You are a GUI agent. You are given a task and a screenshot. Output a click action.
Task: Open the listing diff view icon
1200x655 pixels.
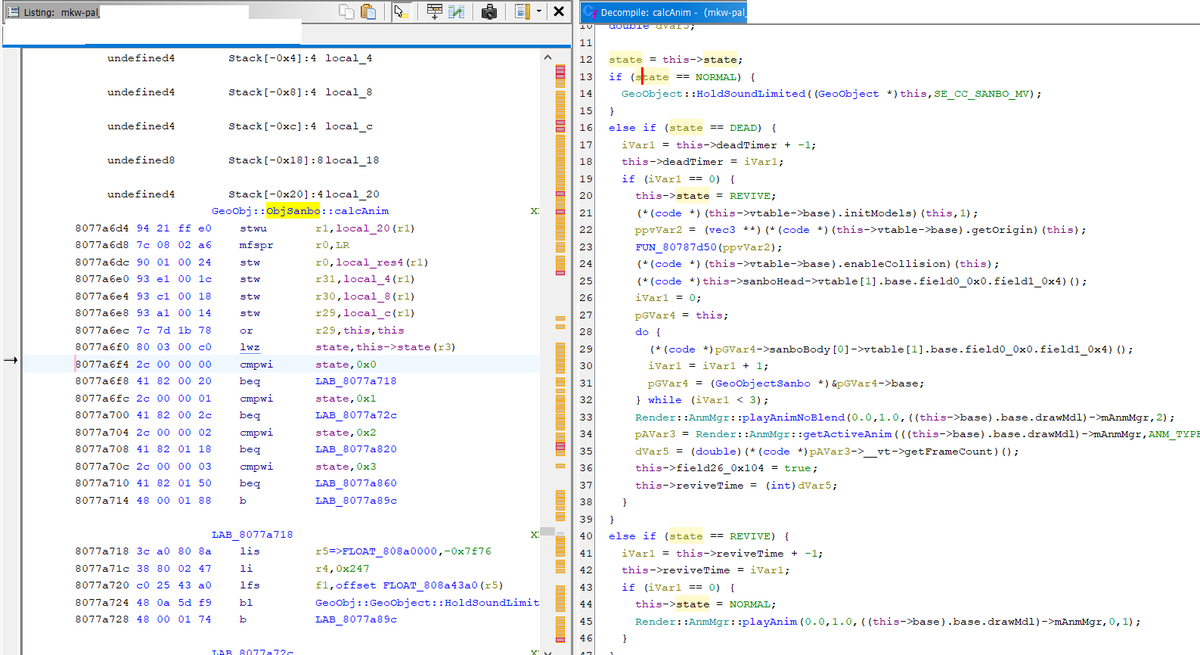pos(455,12)
